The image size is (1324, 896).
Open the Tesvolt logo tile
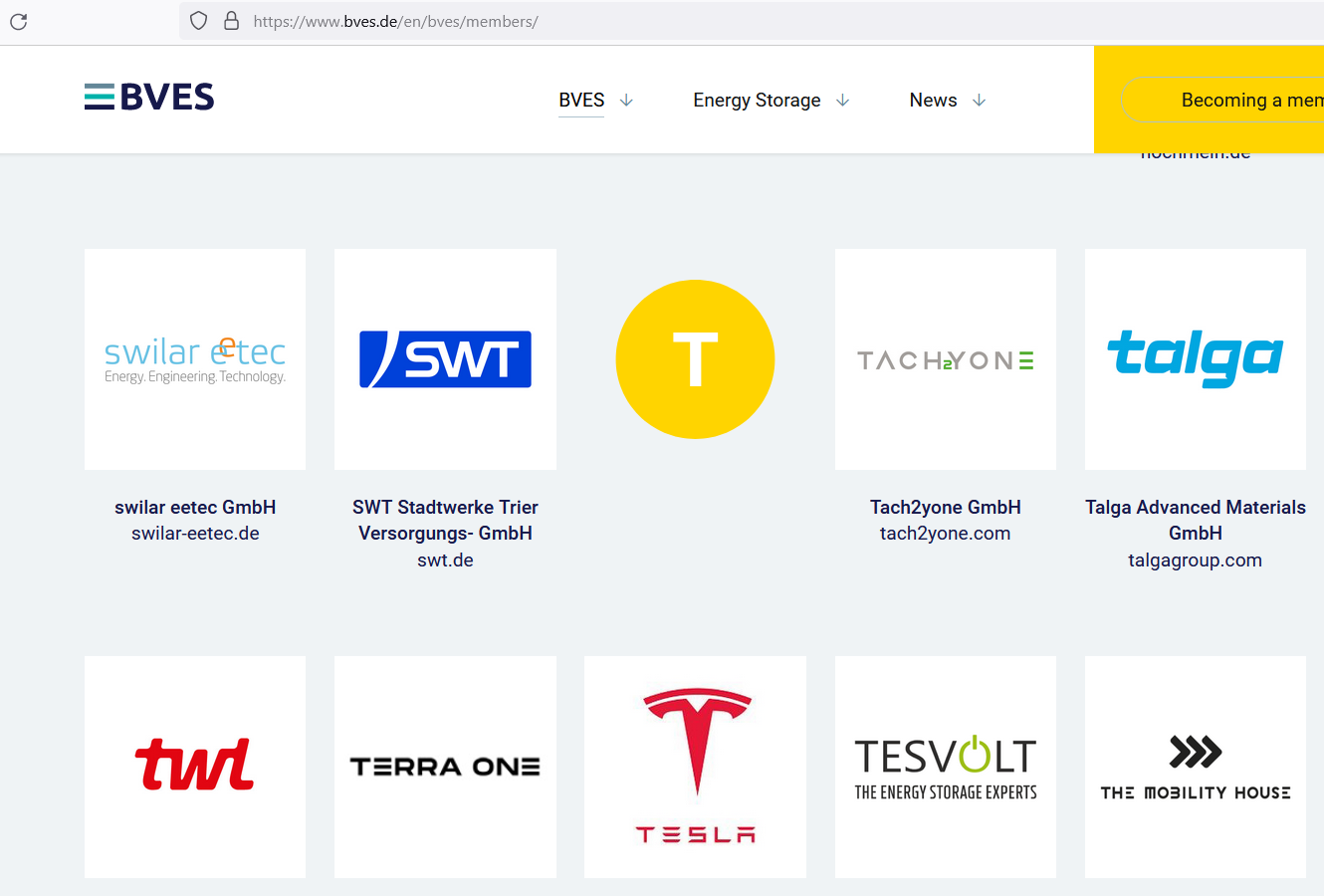point(946,767)
